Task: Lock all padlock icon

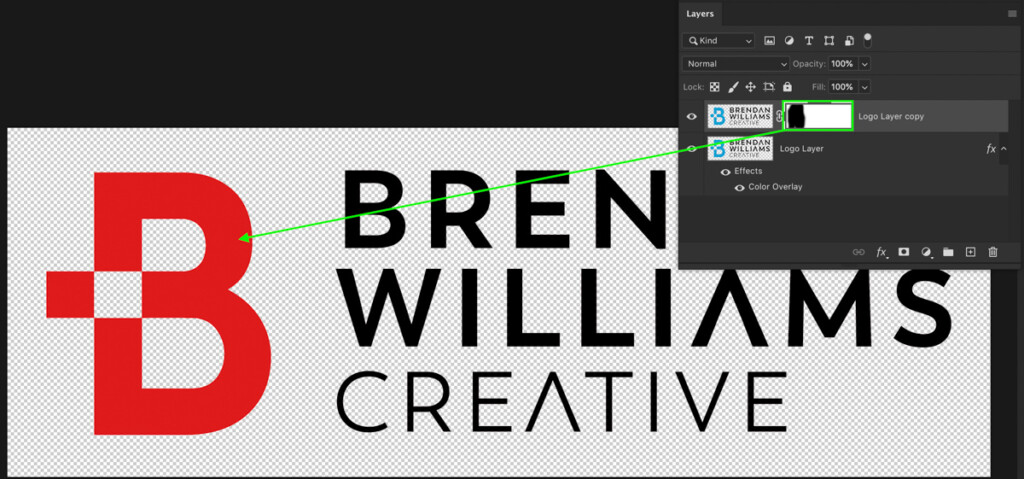Action: [x=787, y=86]
